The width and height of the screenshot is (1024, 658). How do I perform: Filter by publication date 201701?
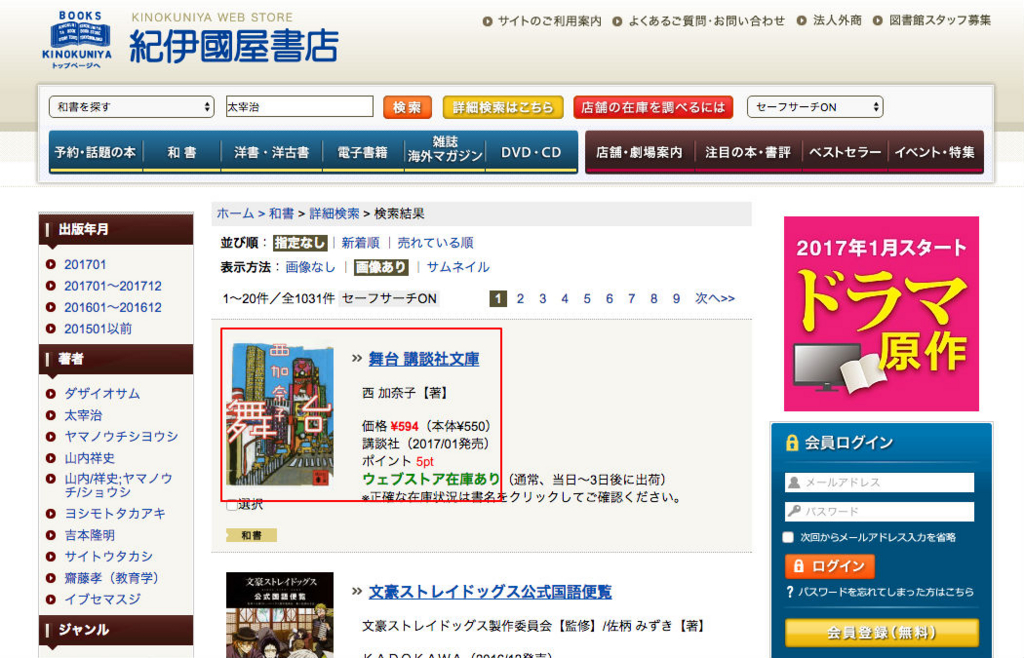click(85, 264)
